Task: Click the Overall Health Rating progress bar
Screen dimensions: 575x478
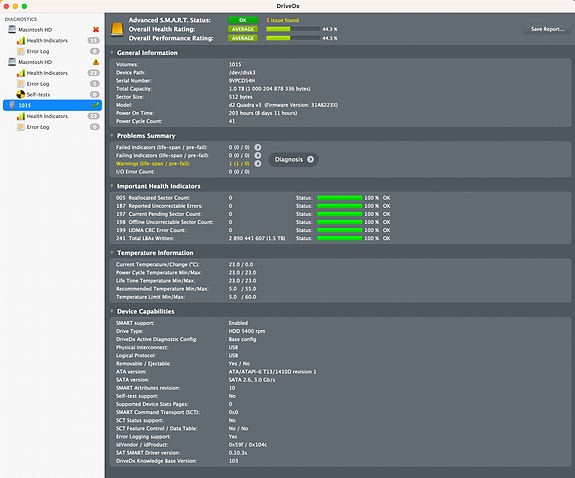Action: pyautogui.click(x=293, y=29)
